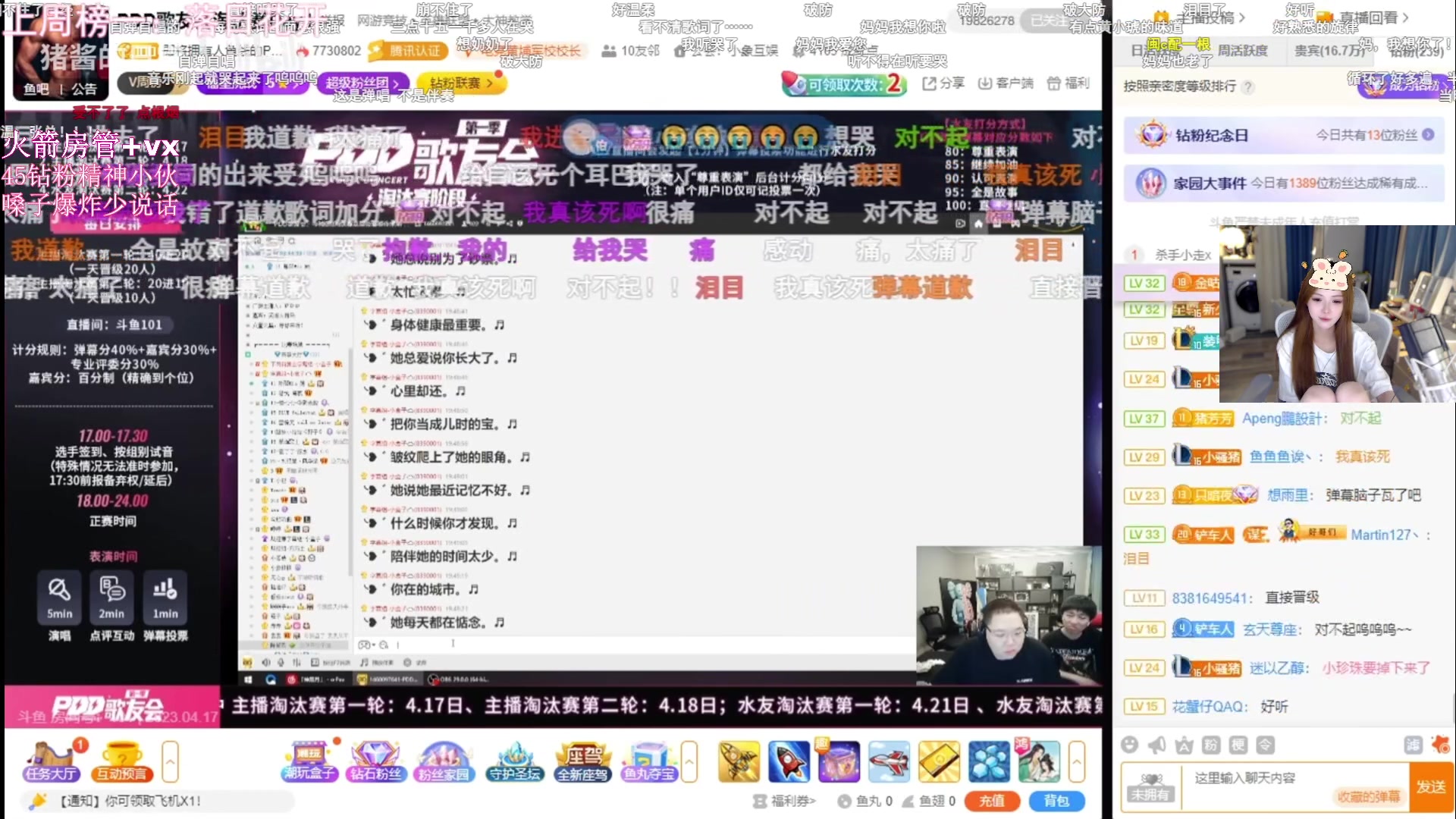1456x819 pixels.
Task: Click the 腾讯认证 badge
Action: click(x=407, y=51)
